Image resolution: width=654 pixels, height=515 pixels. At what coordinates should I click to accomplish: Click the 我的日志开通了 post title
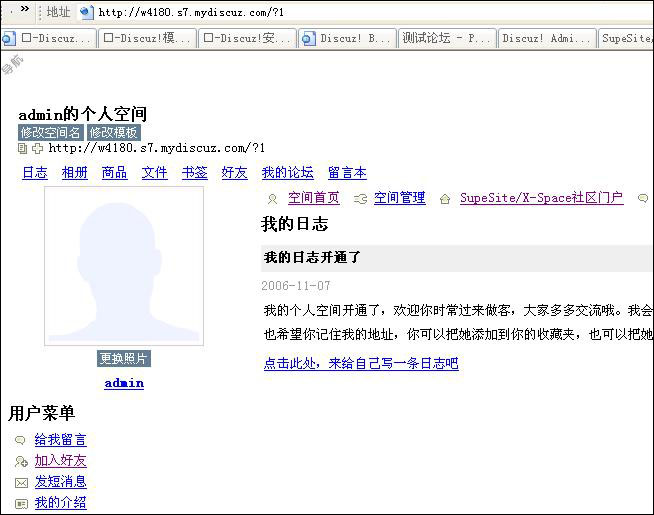[312, 257]
